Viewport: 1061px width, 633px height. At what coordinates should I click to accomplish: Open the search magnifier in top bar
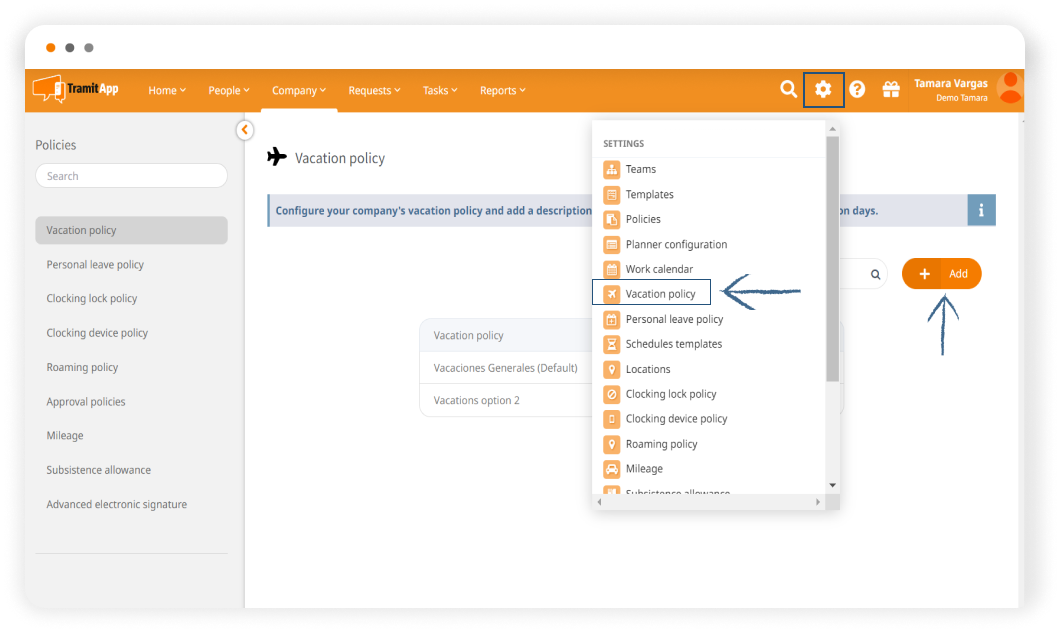click(788, 90)
